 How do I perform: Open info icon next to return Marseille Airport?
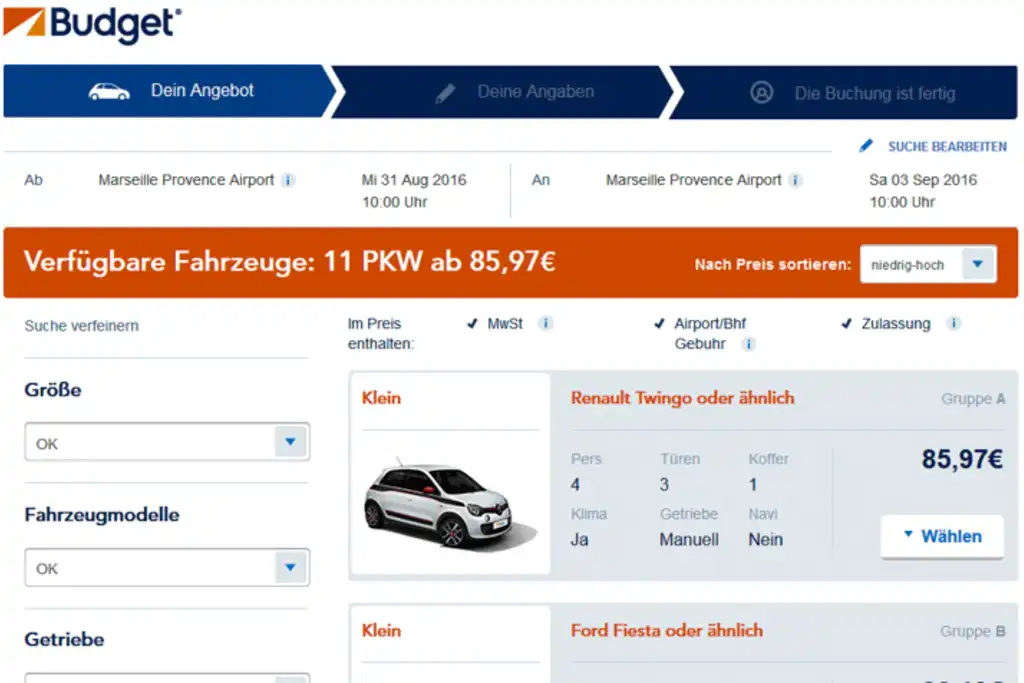pos(795,180)
